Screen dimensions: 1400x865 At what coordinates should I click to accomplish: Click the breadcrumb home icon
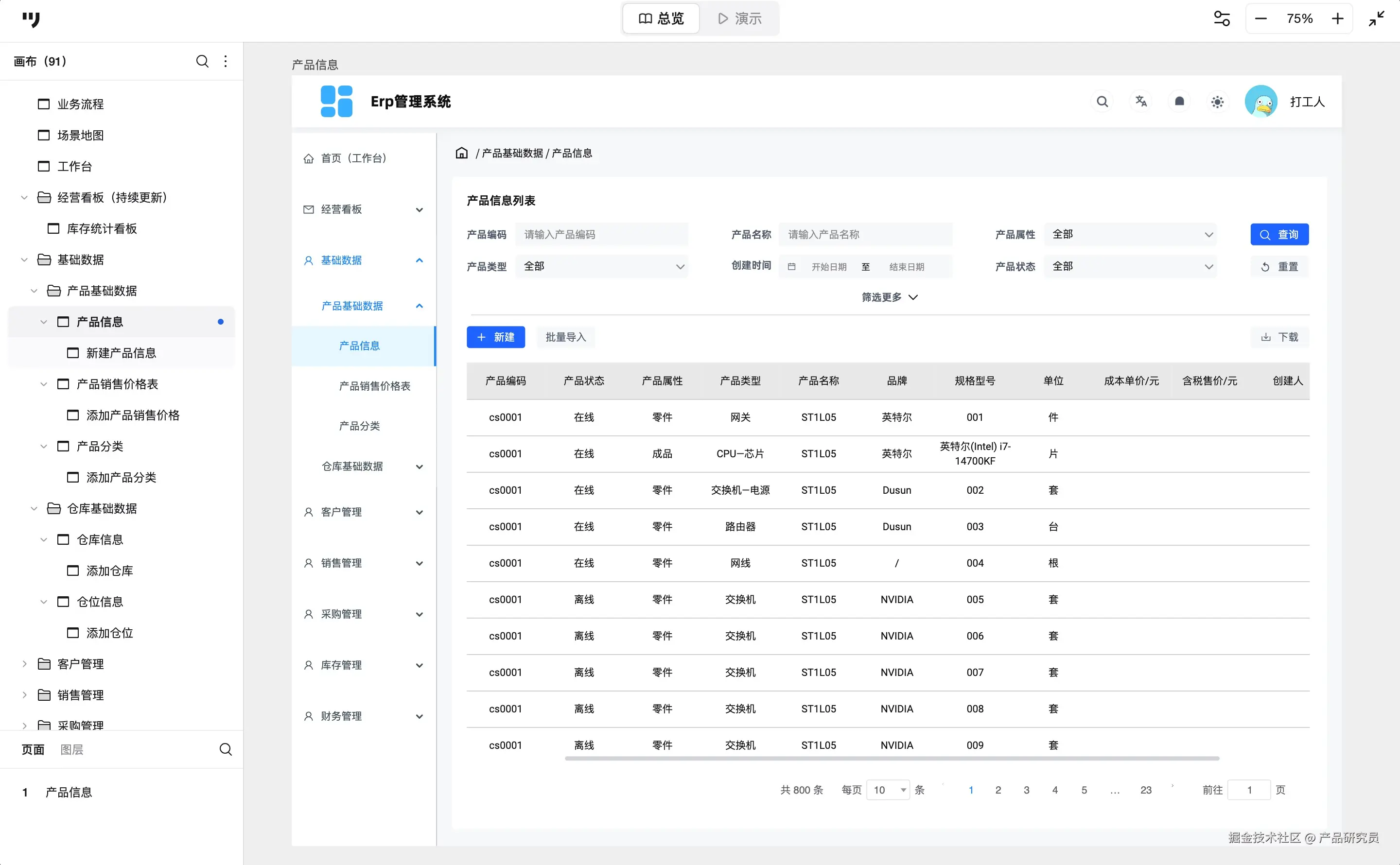tap(461, 153)
